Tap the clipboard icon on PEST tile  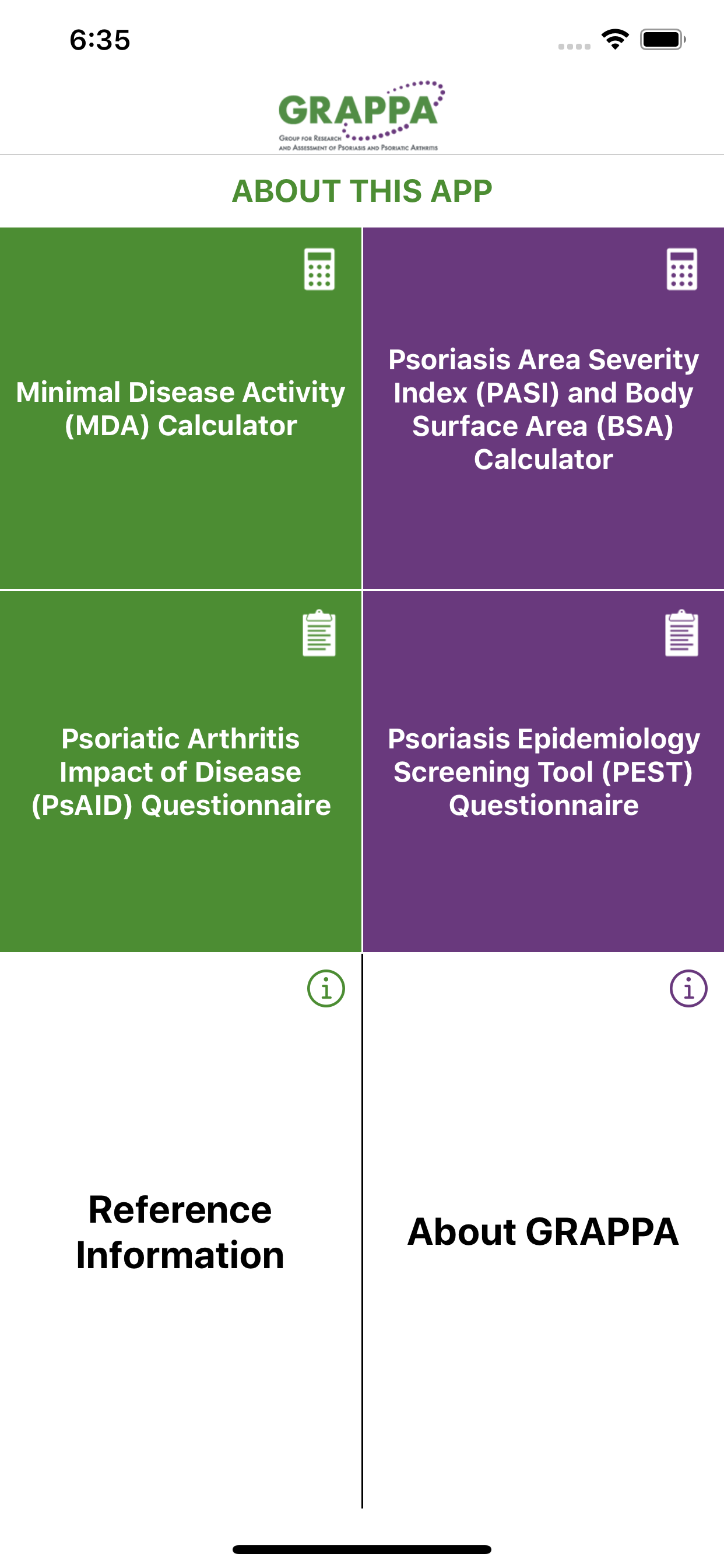[682, 633]
